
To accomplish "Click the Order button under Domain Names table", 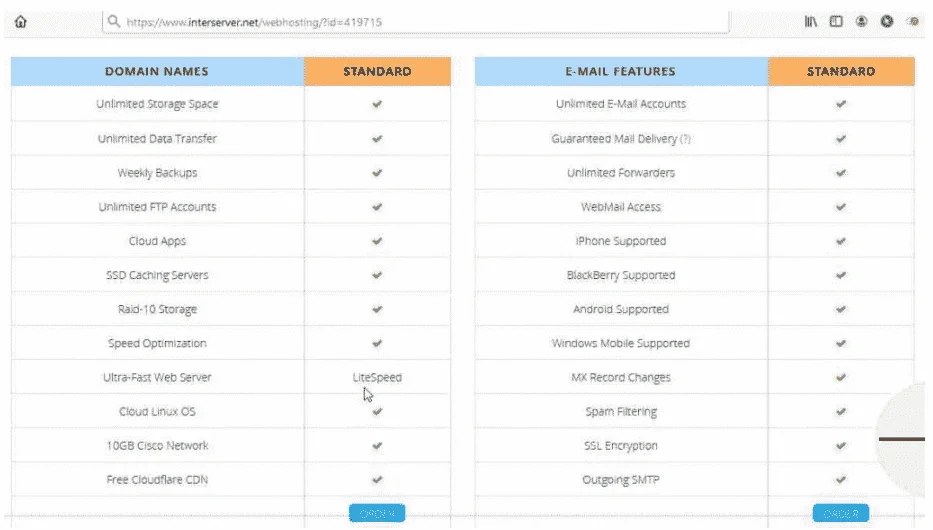I will point(377,513).
